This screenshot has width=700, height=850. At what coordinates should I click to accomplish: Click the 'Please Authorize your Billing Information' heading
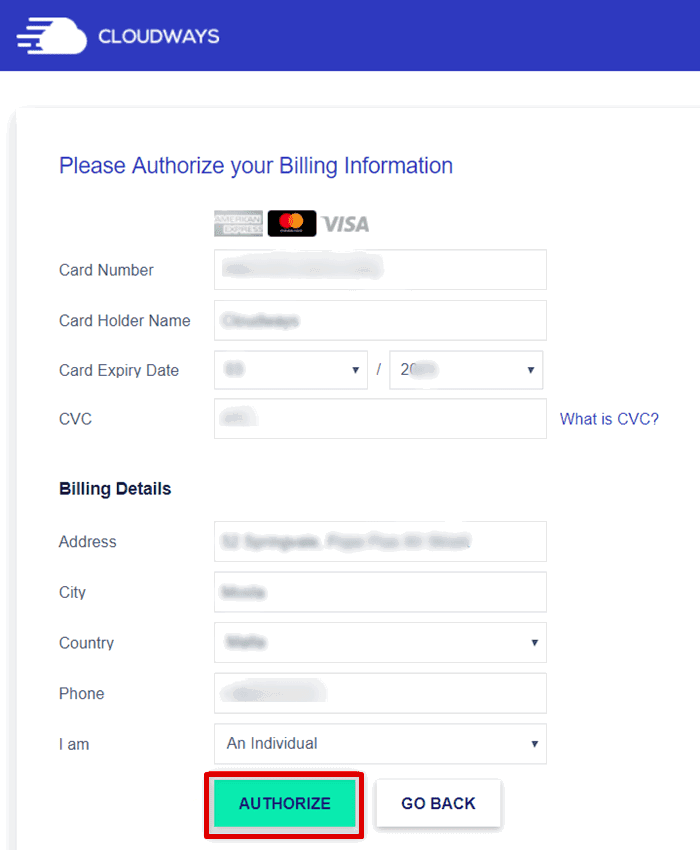(x=256, y=166)
